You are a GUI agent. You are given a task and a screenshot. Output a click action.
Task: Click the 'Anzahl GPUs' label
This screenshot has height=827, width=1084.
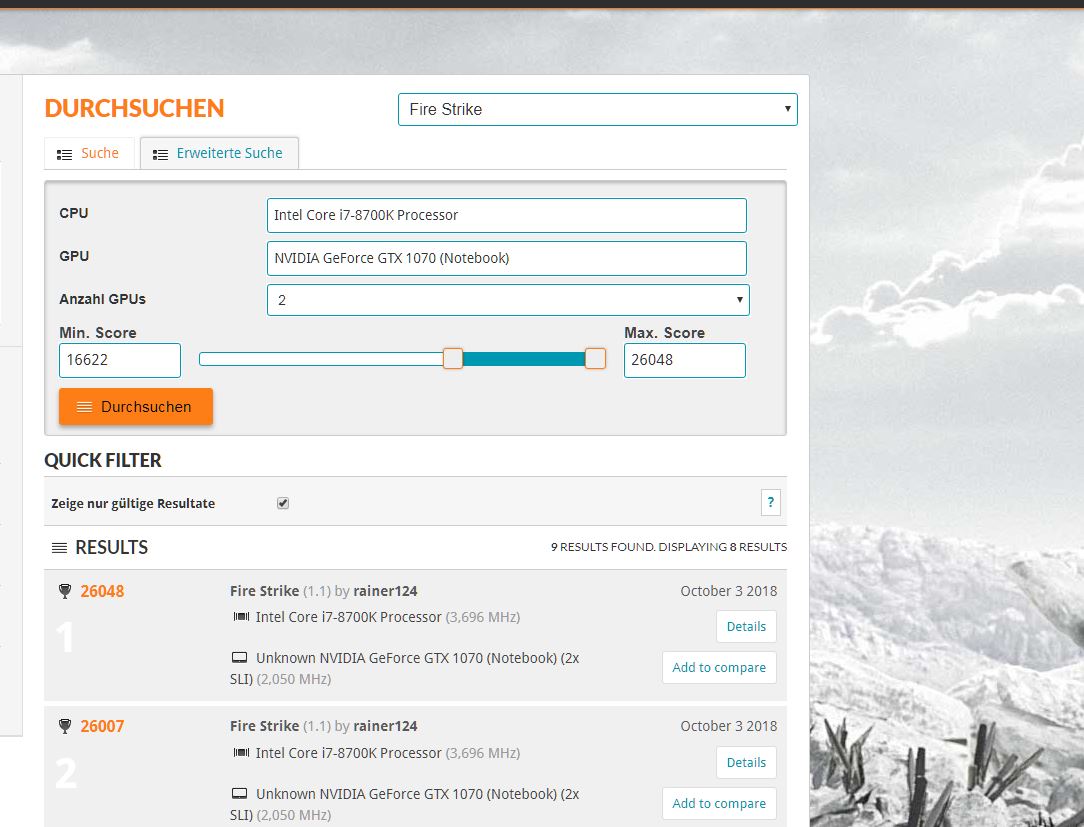102,299
